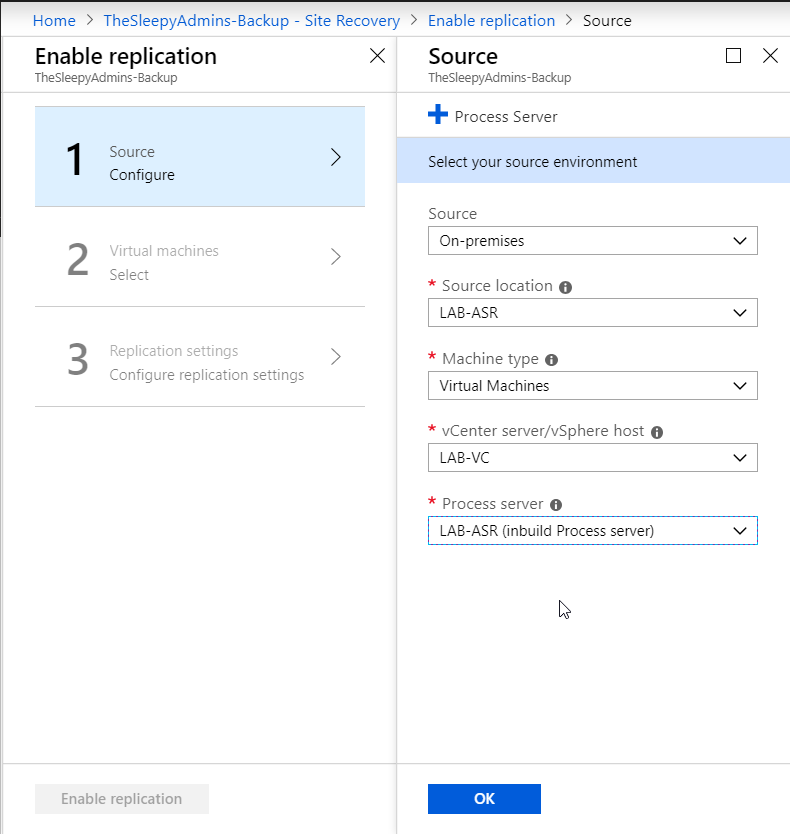This screenshot has height=834, width=790.
Task: Select step 1 Source Configure
Action: (x=200, y=157)
